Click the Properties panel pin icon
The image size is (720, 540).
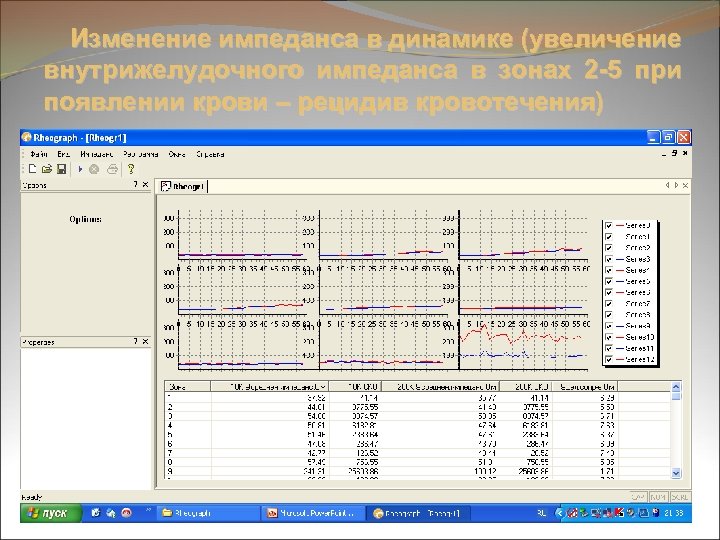(135, 342)
